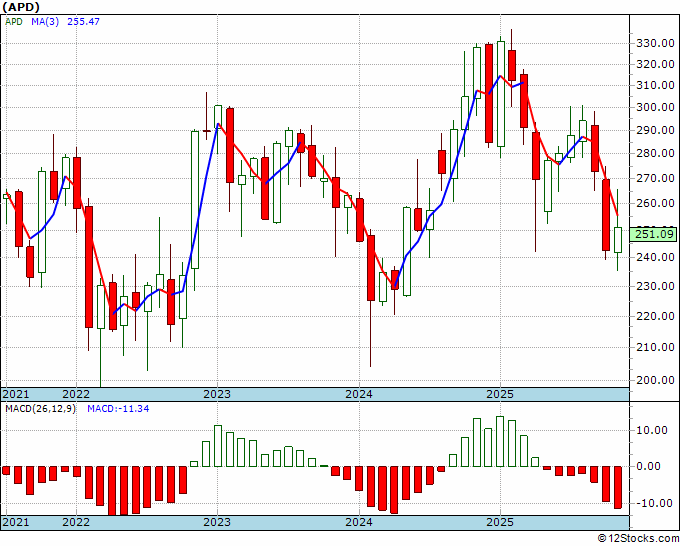Click the 330.00 price axis label
The width and height of the screenshot is (680, 546).
click(655, 43)
